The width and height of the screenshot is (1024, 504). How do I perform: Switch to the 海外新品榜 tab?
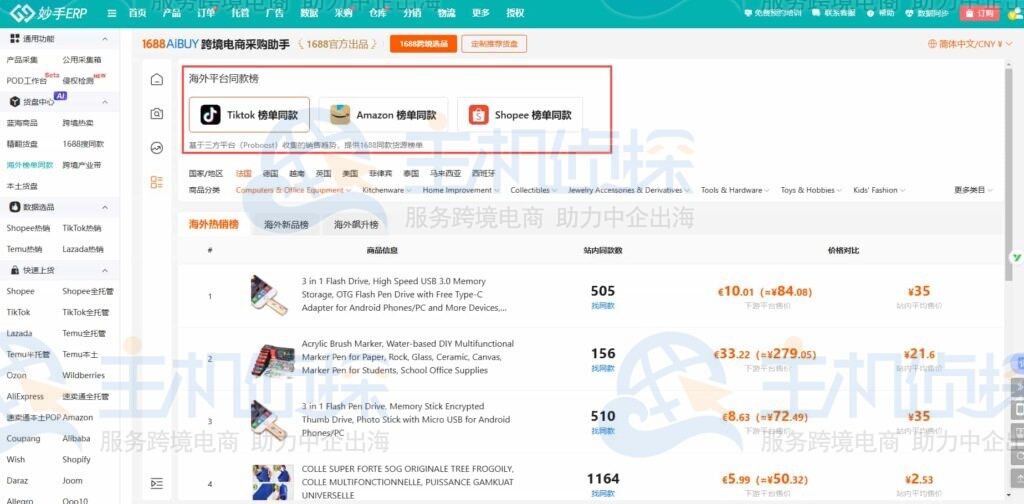click(286, 225)
